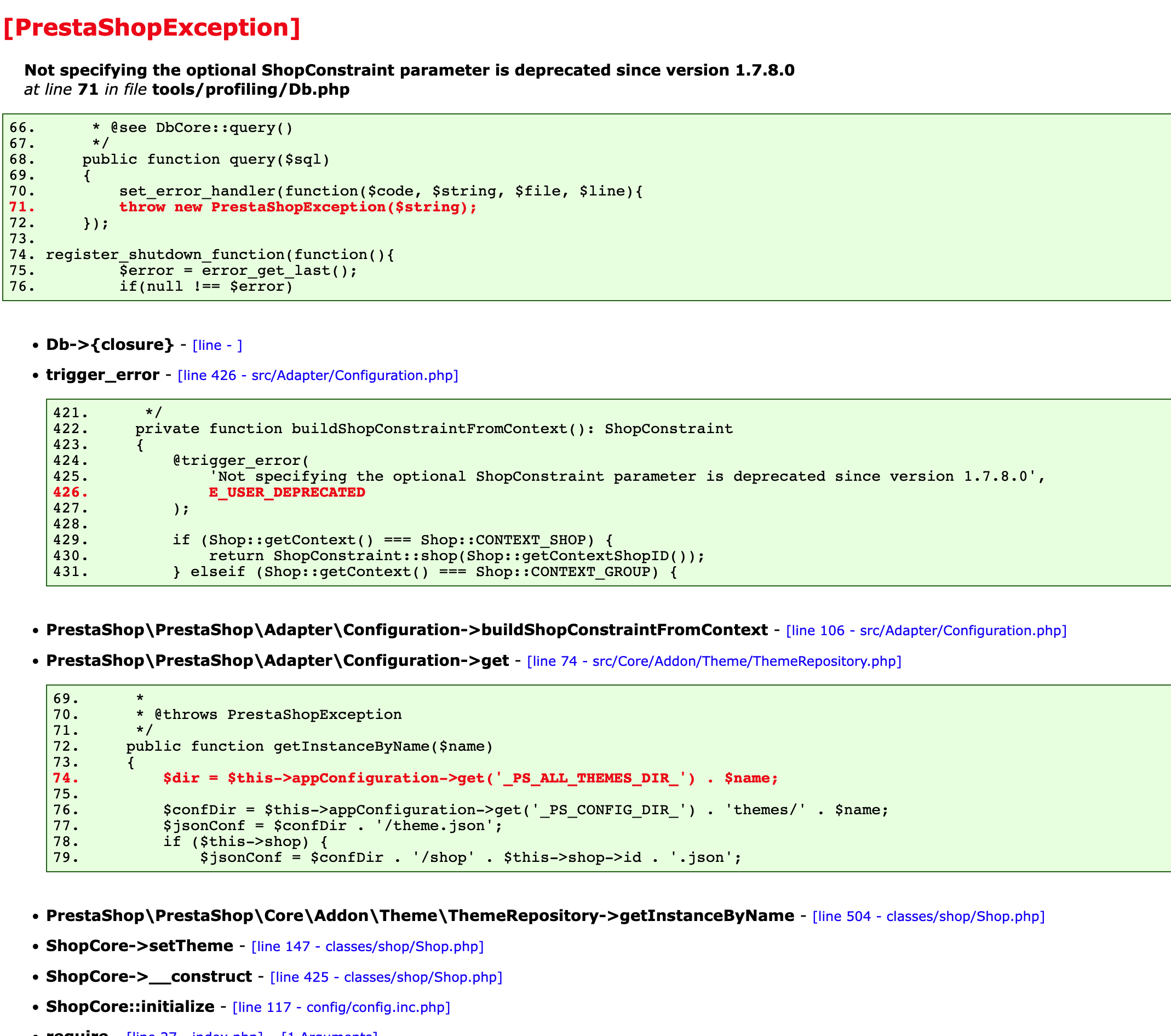Click line 74 register_shutdown_function code
The image size is (1171, 1036).
pyautogui.click(x=220, y=255)
